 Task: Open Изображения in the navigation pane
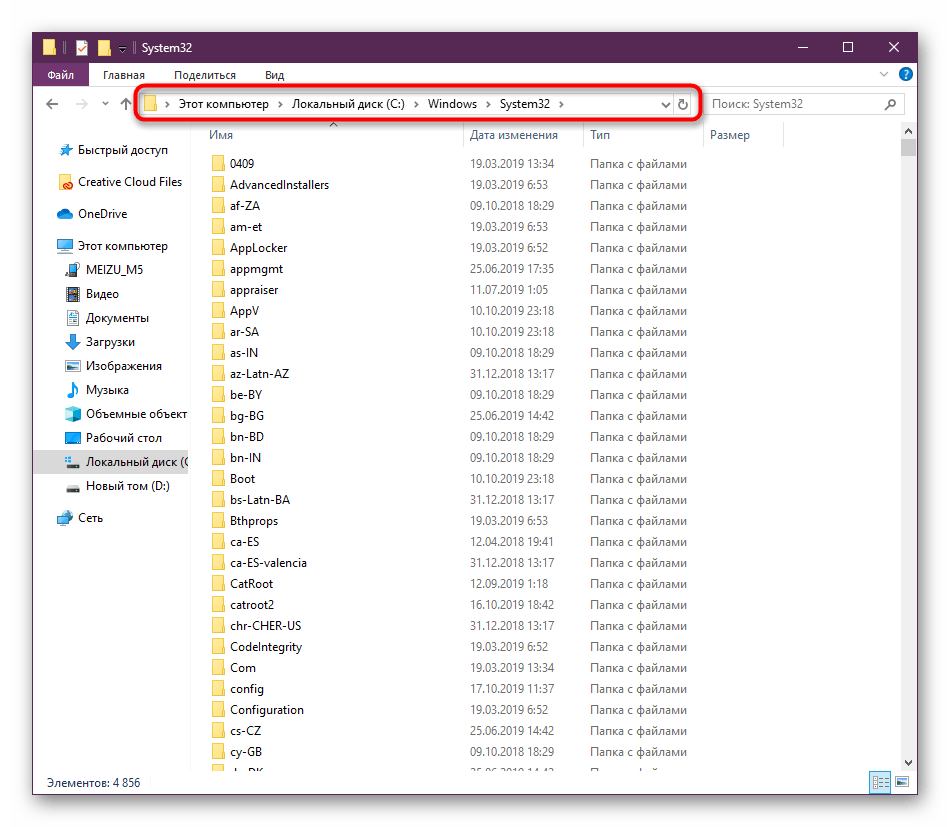tap(113, 366)
